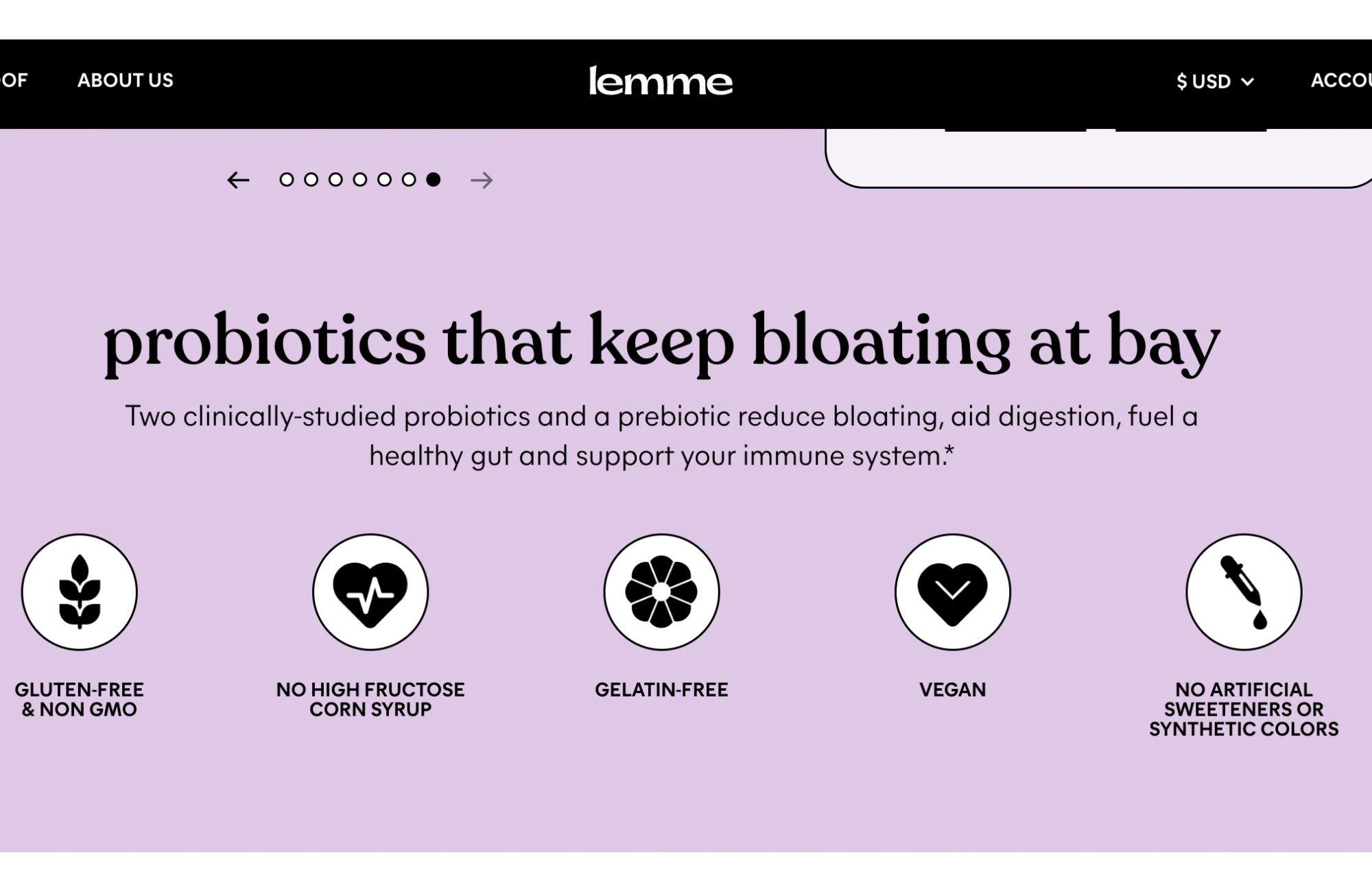Select the sixth carousel dot
Viewport: 1372px width, 892px height.
point(409,180)
